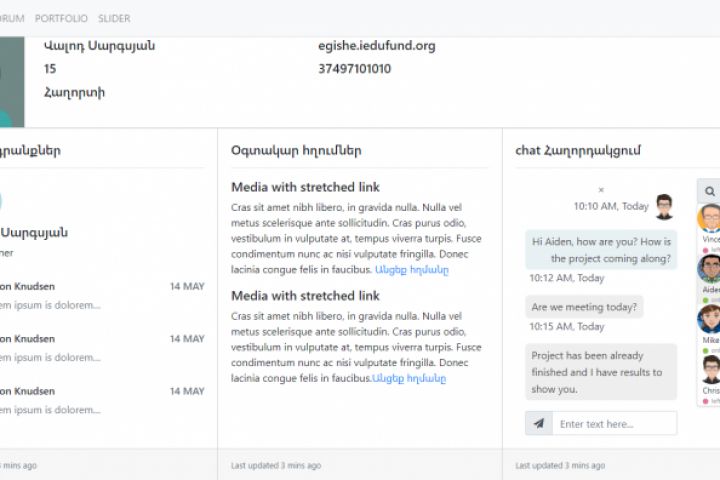Open the SLIDER menu item
This screenshot has width=720, height=480.
pos(114,18)
